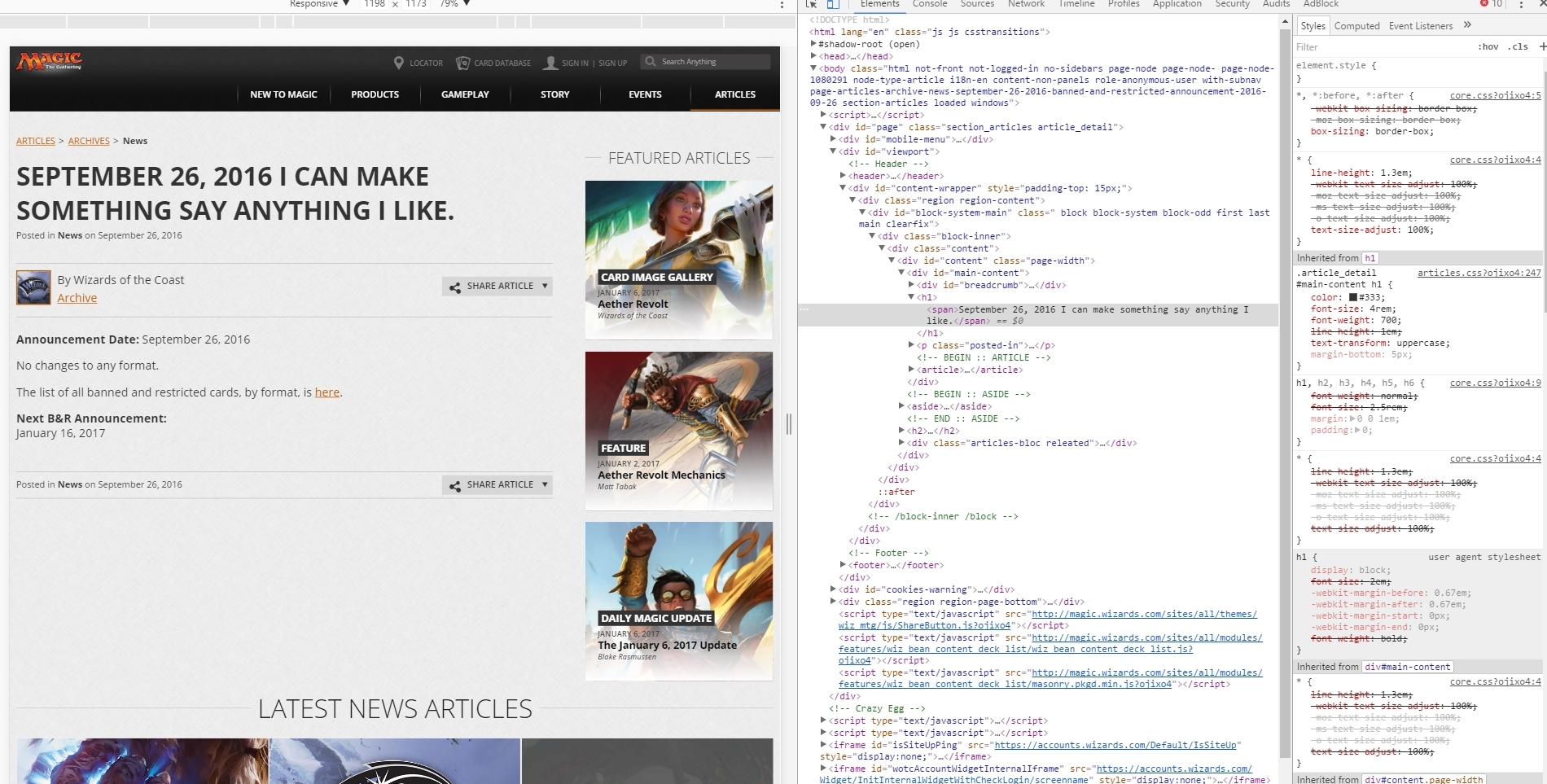Click the author Archive link

77,298
